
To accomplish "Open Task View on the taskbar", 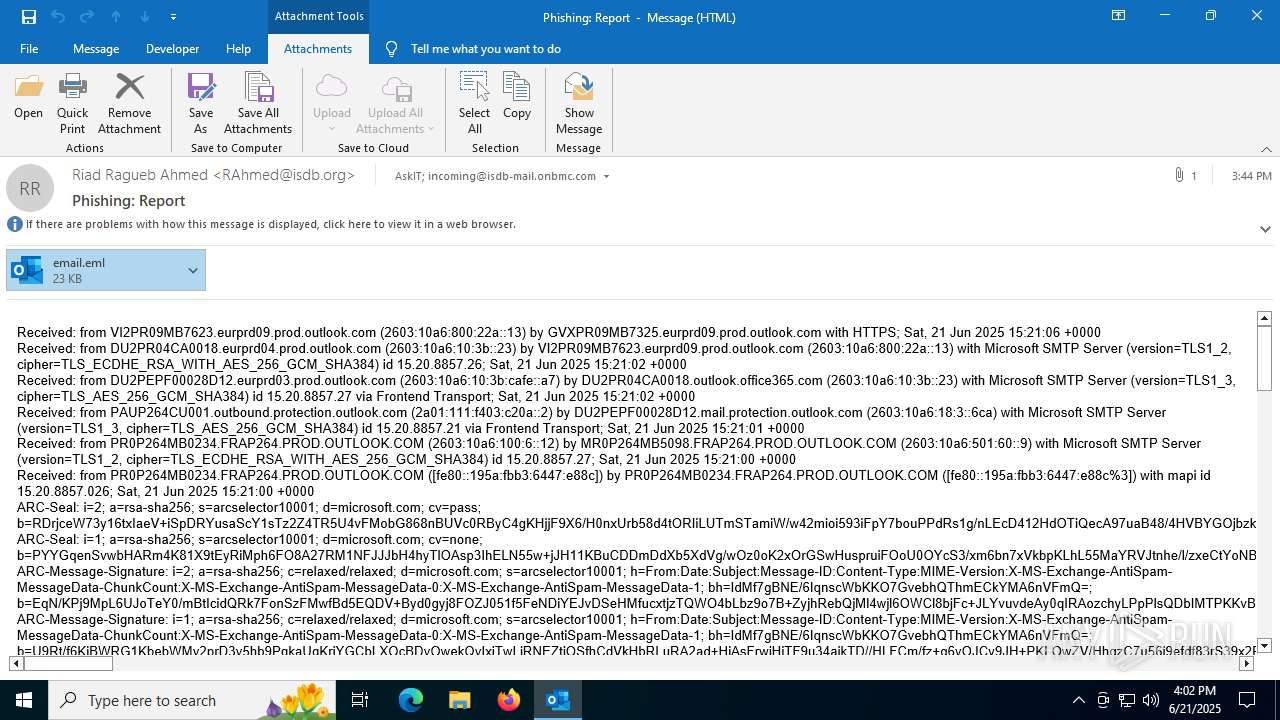I will tap(360, 700).
